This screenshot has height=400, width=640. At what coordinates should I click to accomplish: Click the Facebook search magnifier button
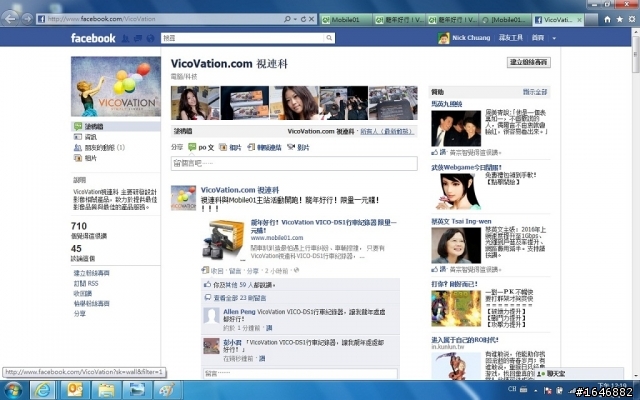(x=329, y=38)
